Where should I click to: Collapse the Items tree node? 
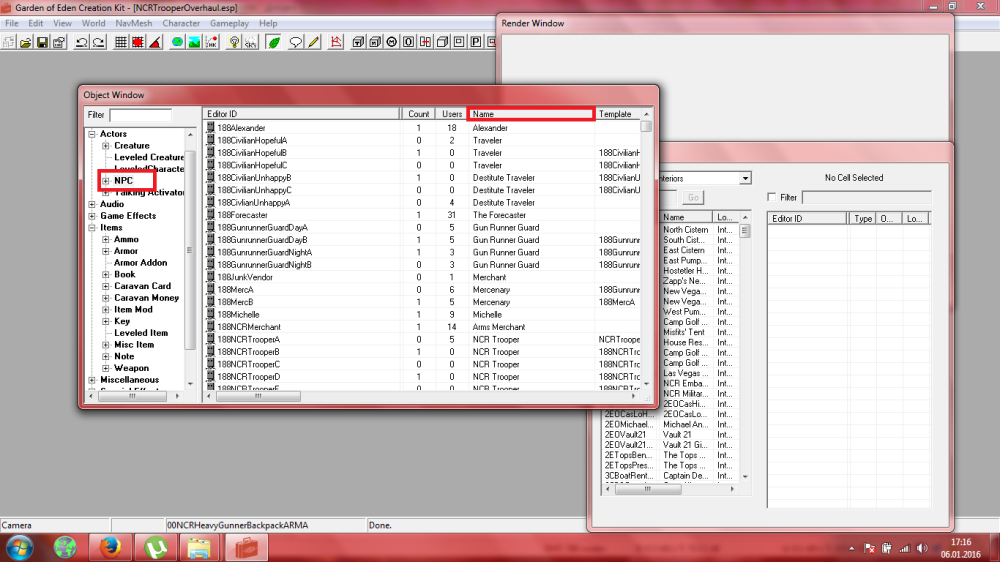coord(92,228)
